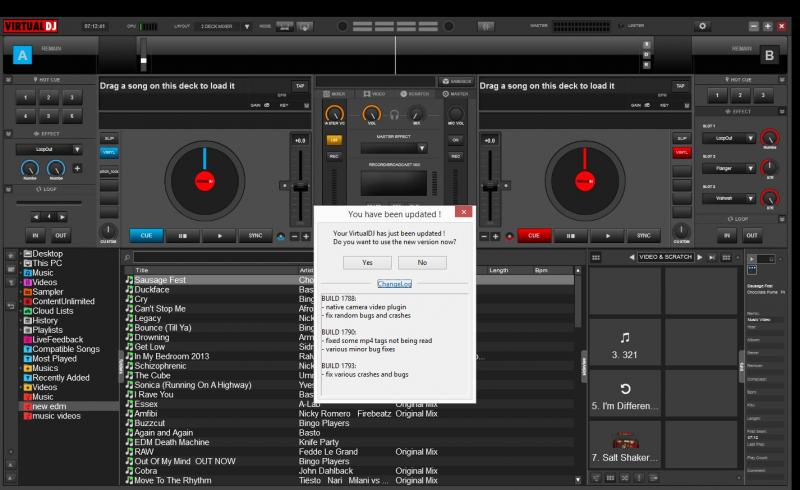Add effect slot plus on deck A
800x490 pixels.
coord(77,168)
